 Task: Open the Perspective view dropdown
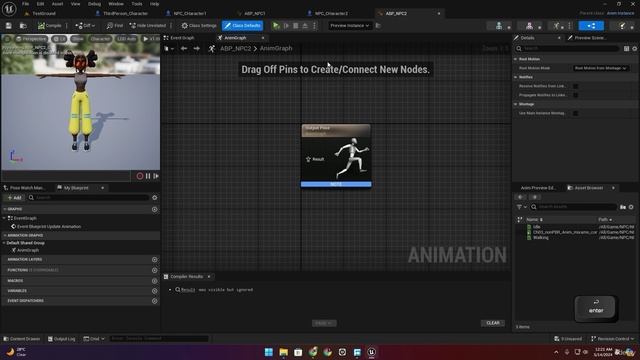coord(31,39)
